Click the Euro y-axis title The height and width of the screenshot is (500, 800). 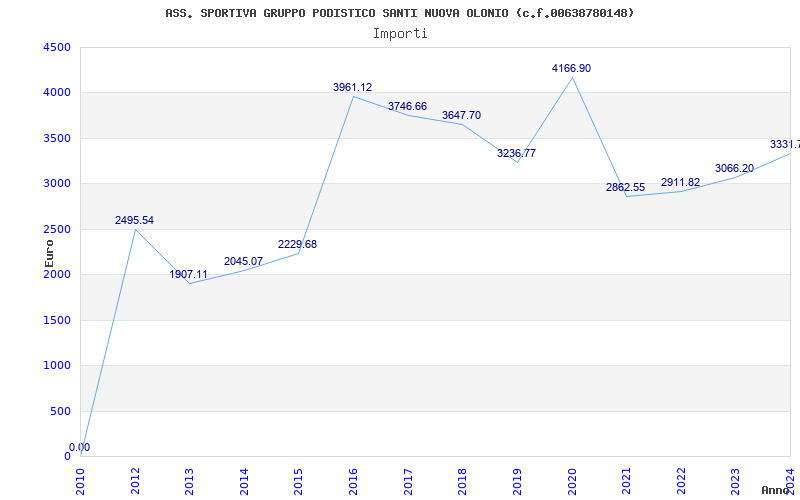[x=49, y=253]
